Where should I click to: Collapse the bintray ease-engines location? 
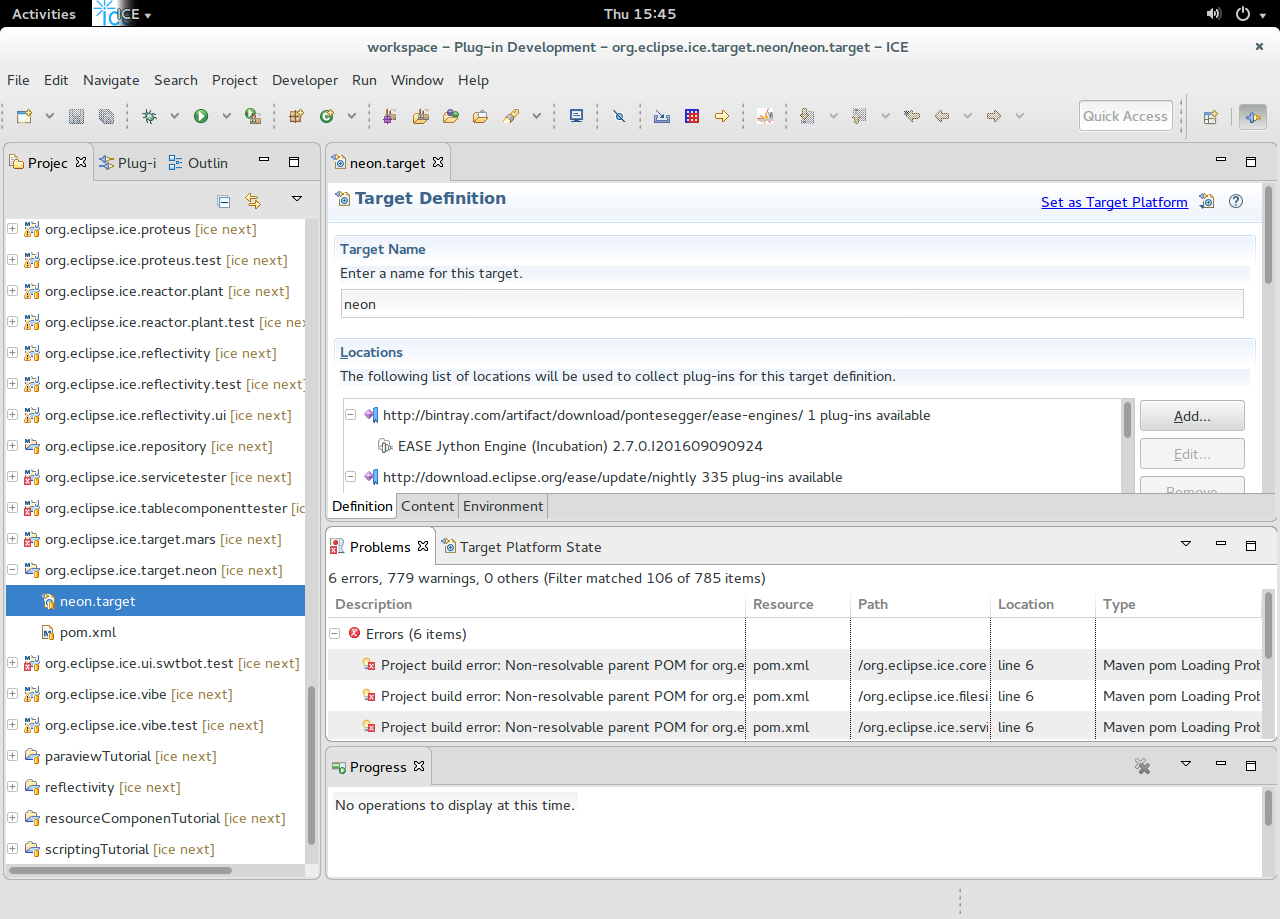(x=351, y=415)
